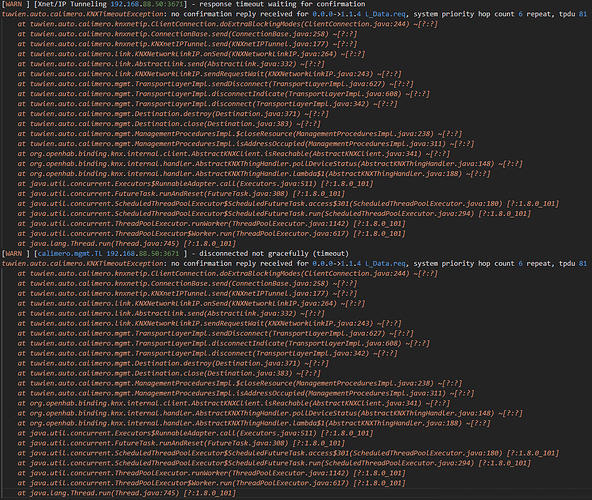Click the second Destination.destroy stack frame
Viewport: 592px width, 500px height.
173,363
